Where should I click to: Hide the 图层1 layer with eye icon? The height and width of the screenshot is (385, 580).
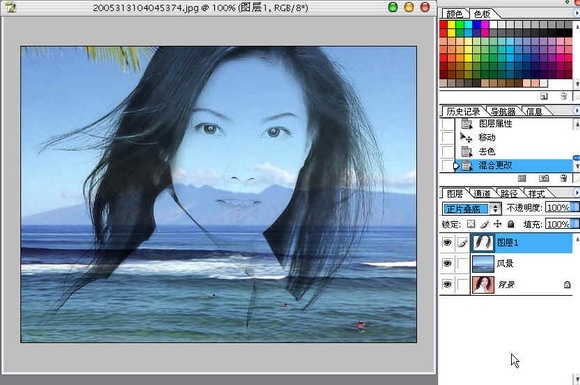click(x=447, y=243)
